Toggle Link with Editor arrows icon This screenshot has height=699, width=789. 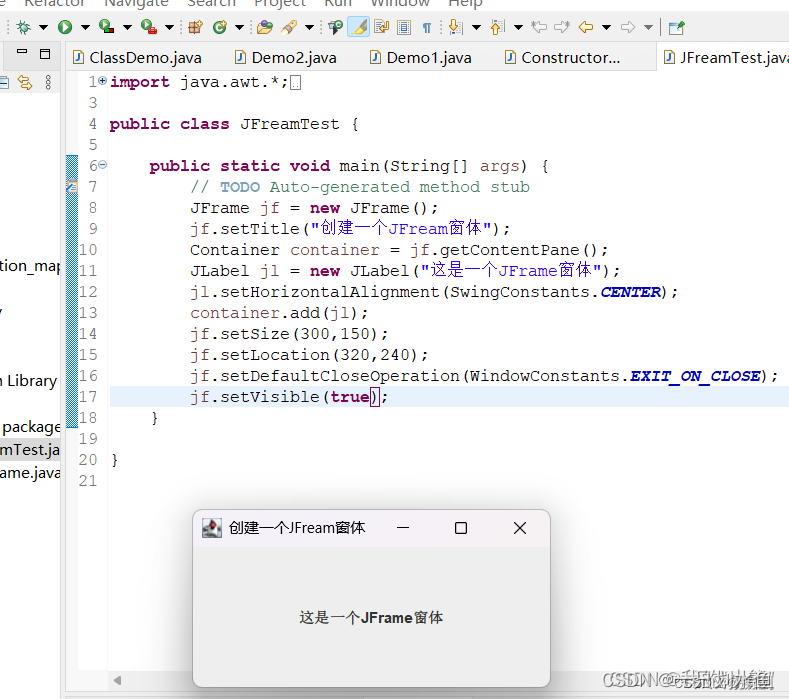tap(25, 82)
